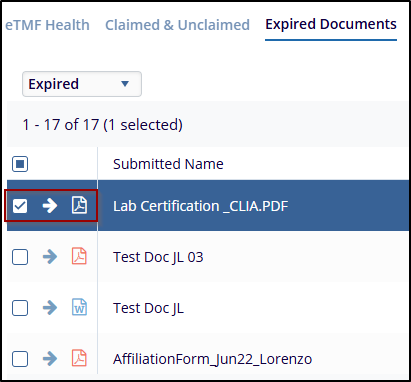Click arrow icon in Lab Certification row
This screenshot has width=411, height=382.
[50, 206]
